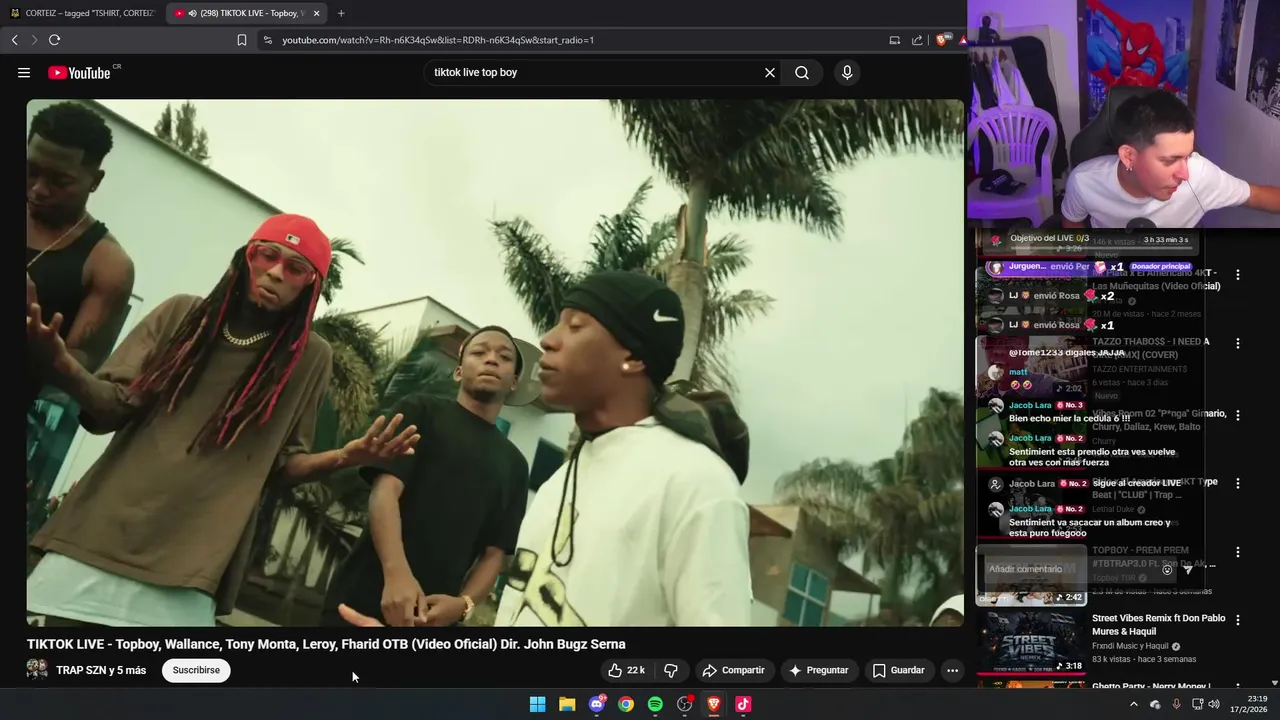Open a new browser tab
1280x720 pixels.
[341, 13]
